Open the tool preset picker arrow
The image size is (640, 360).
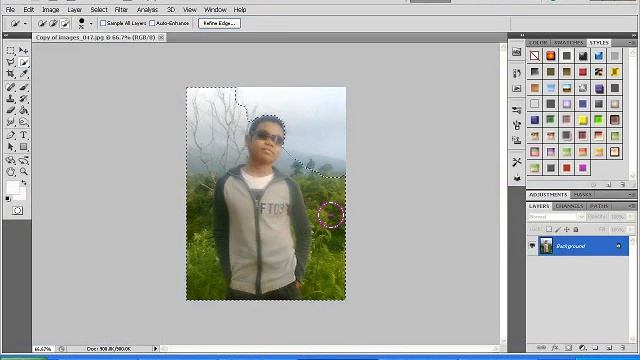[25, 24]
